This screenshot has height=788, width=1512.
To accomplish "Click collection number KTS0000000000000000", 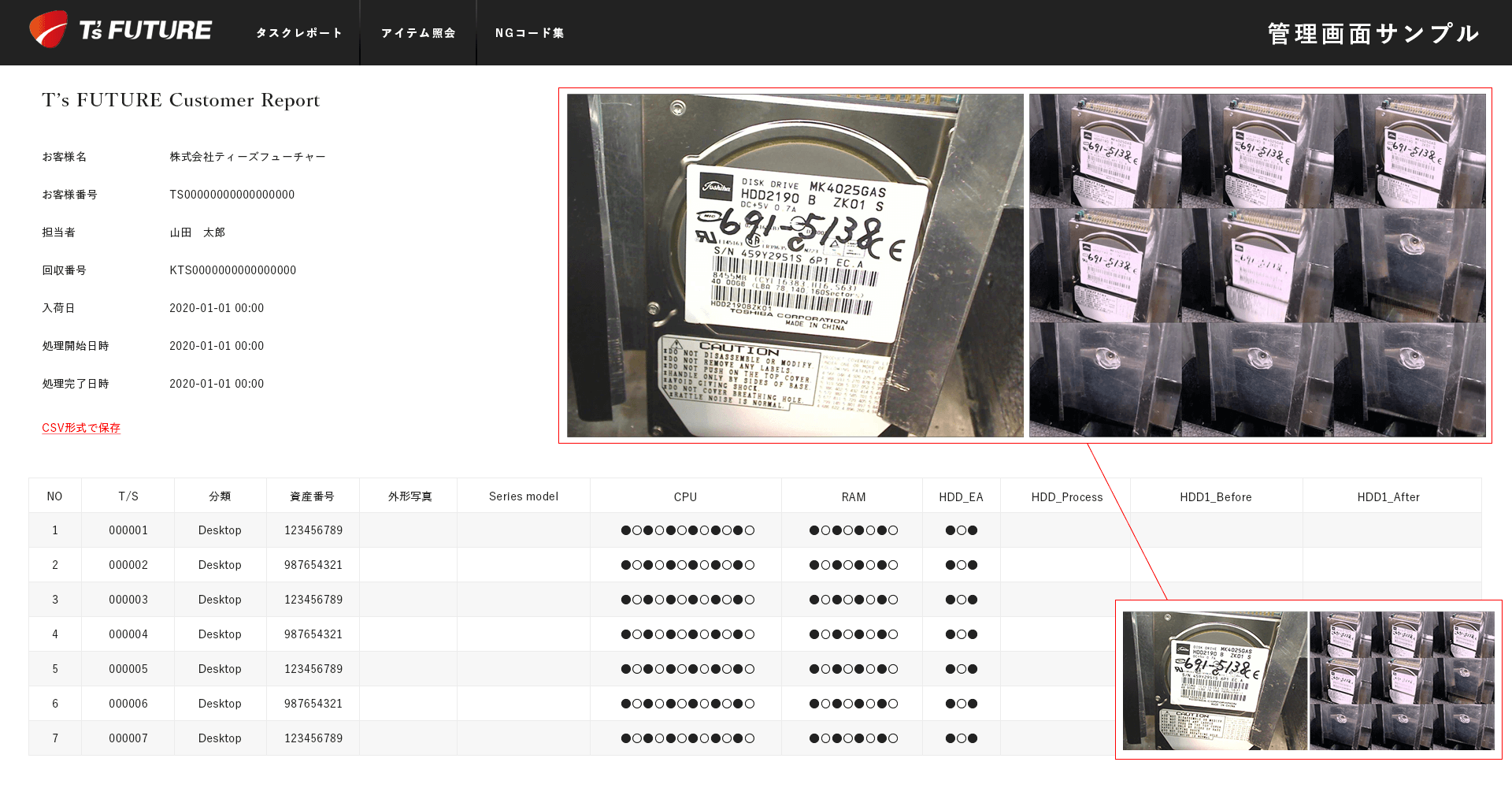I will coord(233,270).
